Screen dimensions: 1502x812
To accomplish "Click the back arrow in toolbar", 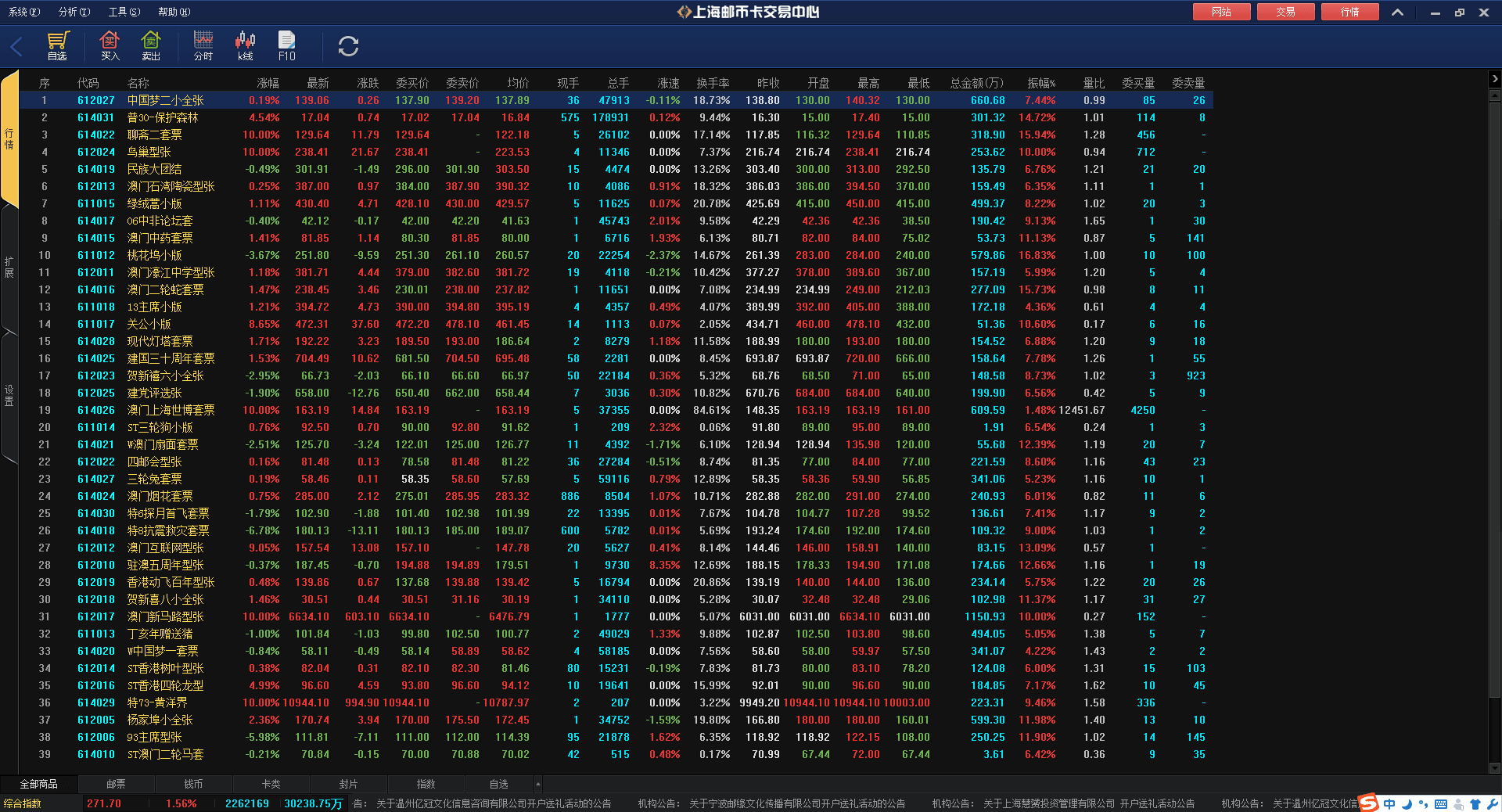I will (x=16, y=47).
